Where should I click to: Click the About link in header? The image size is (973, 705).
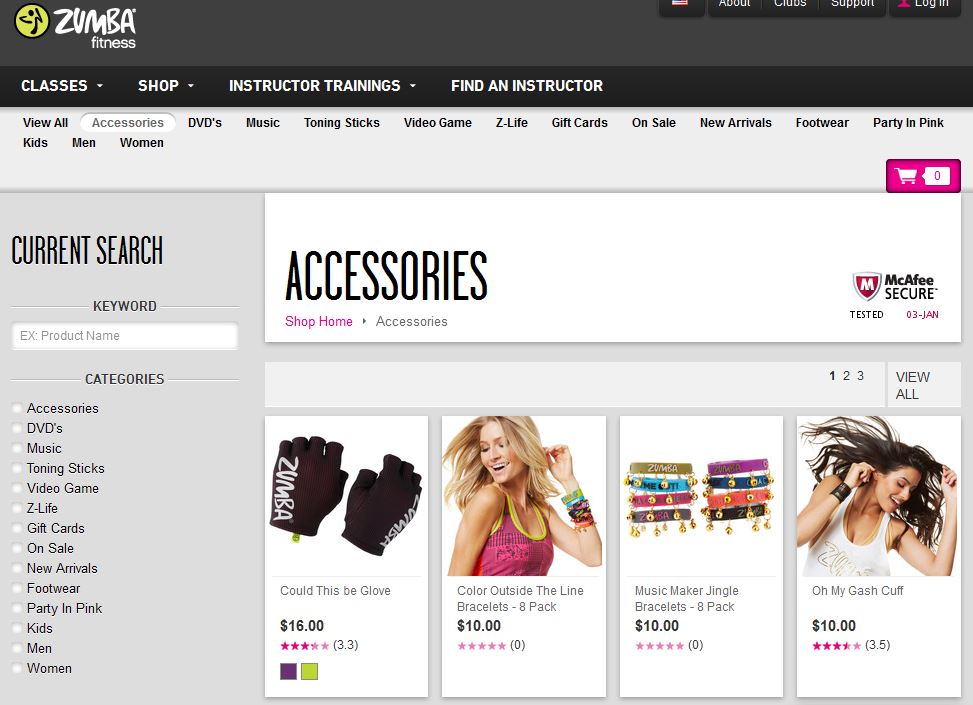(x=734, y=3)
